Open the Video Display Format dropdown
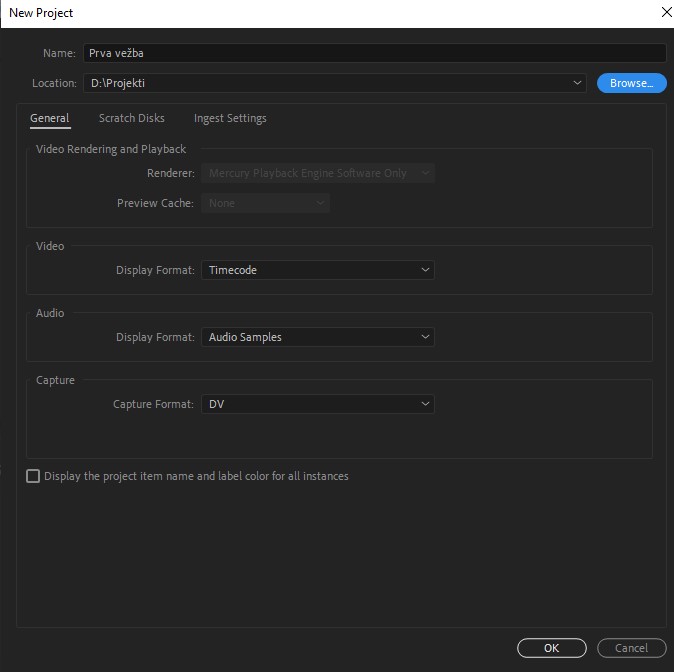Image resolution: width=674 pixels, height=672 pixels. point(318,270)
